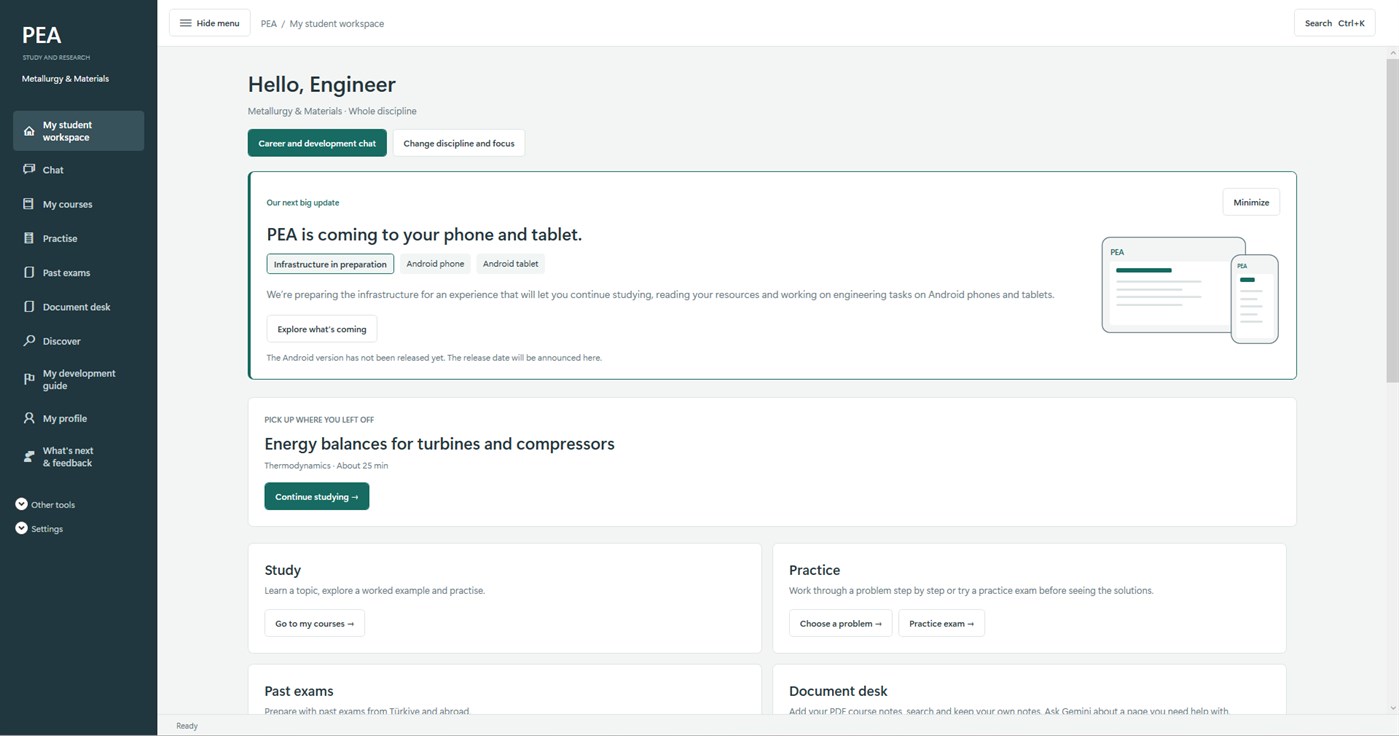Click Continue studying button
Screen dimensions: 1399x736
tap(317, 496)
